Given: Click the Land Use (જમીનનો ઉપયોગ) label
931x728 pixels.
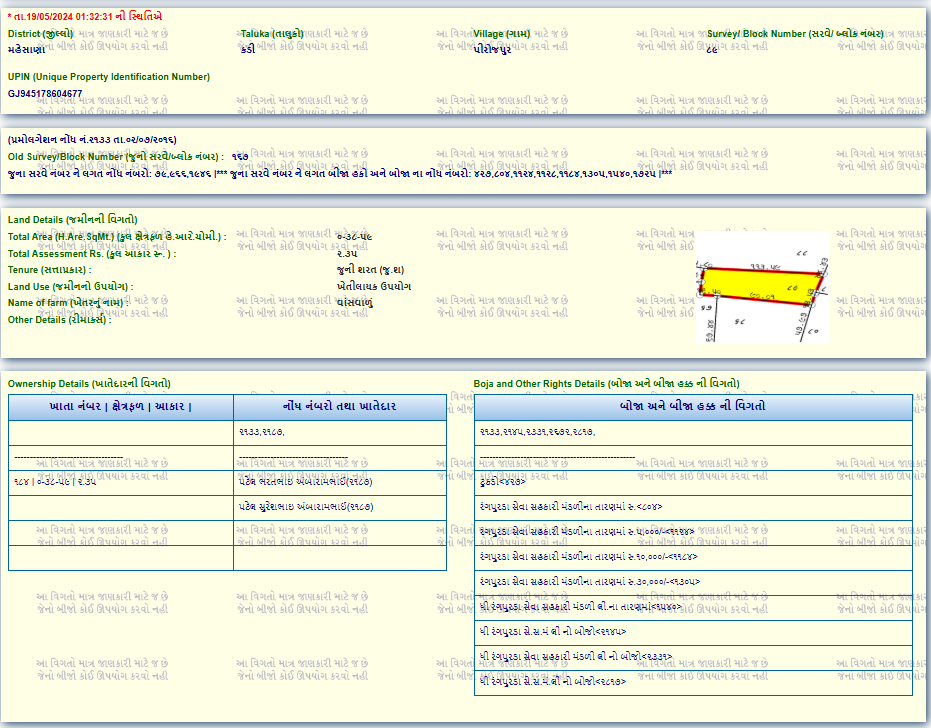Looking at the screenshot, I should pyautogui.click(x=71, y=287).
